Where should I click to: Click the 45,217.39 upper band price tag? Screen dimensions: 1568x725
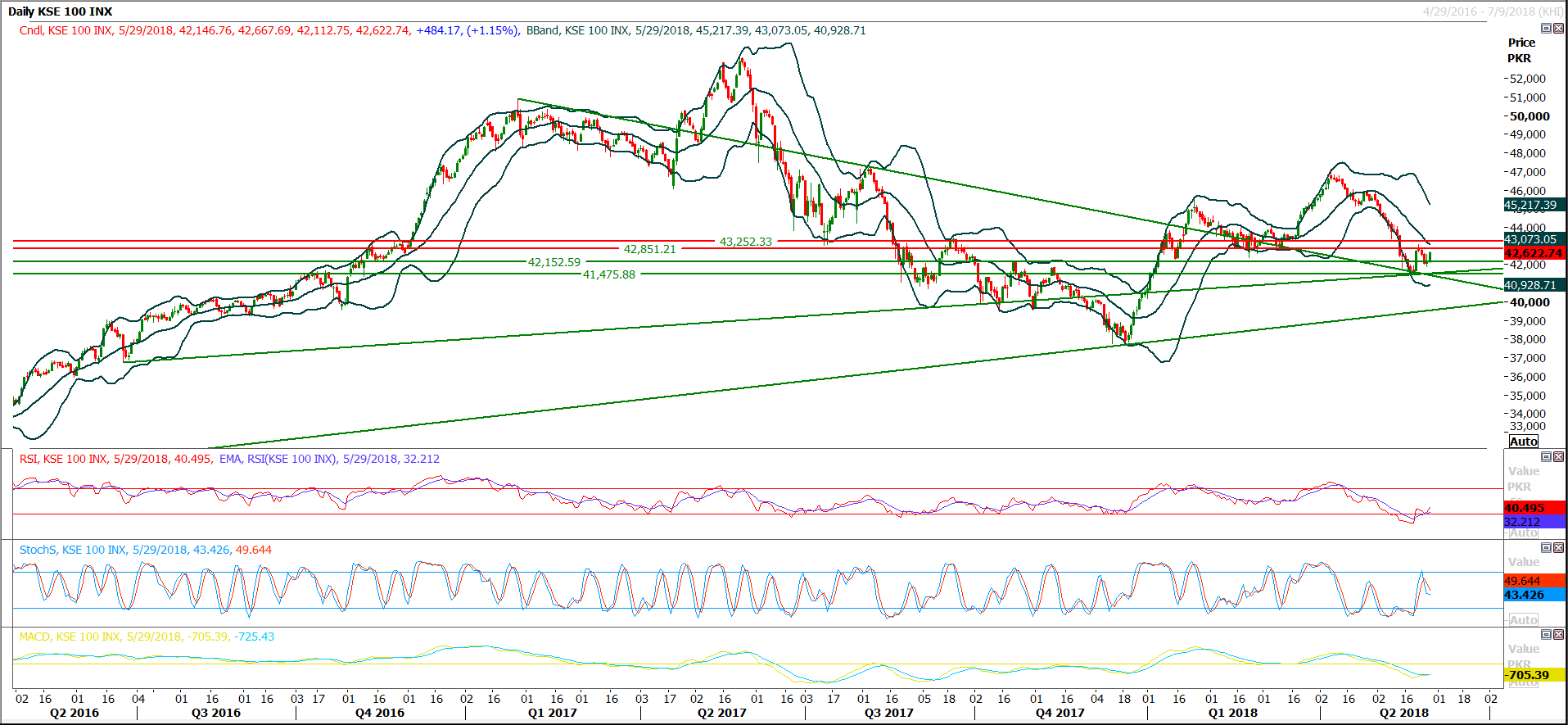point(1534,205)
